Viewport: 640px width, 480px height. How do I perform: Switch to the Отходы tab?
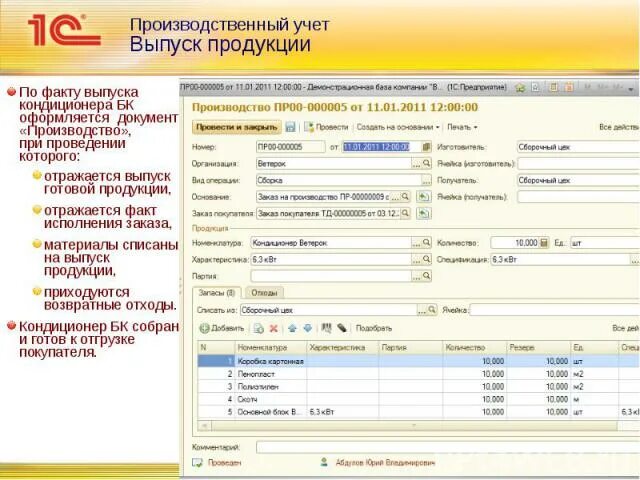[x=264, y=293]
